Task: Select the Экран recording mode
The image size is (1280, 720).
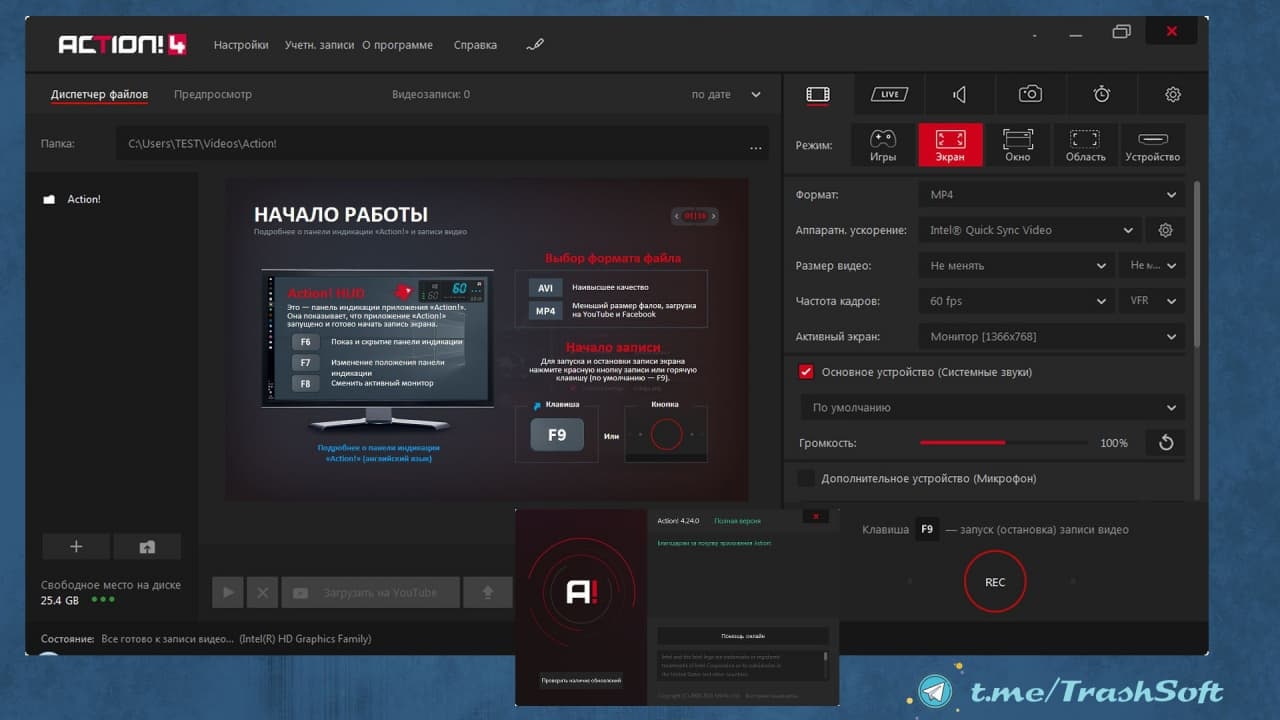Action: 950,145
